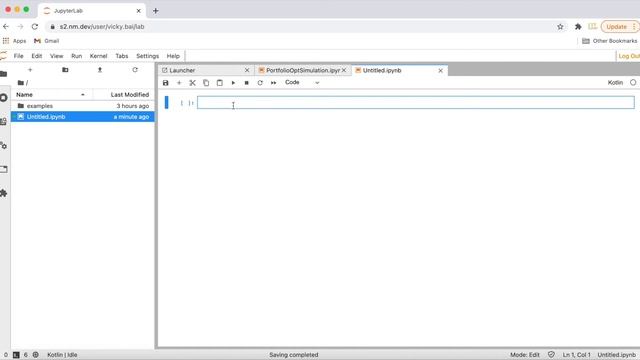Screen dimensions: 640x360
Task: Create a new launcher in file browser
Action: (30, 70)
